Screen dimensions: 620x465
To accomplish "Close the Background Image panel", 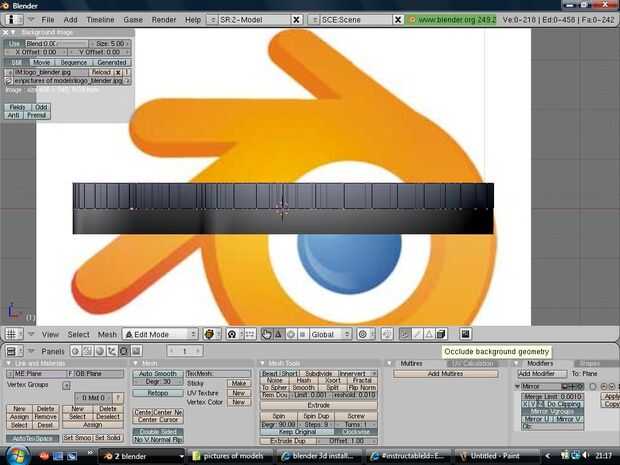I will (5, 32).
